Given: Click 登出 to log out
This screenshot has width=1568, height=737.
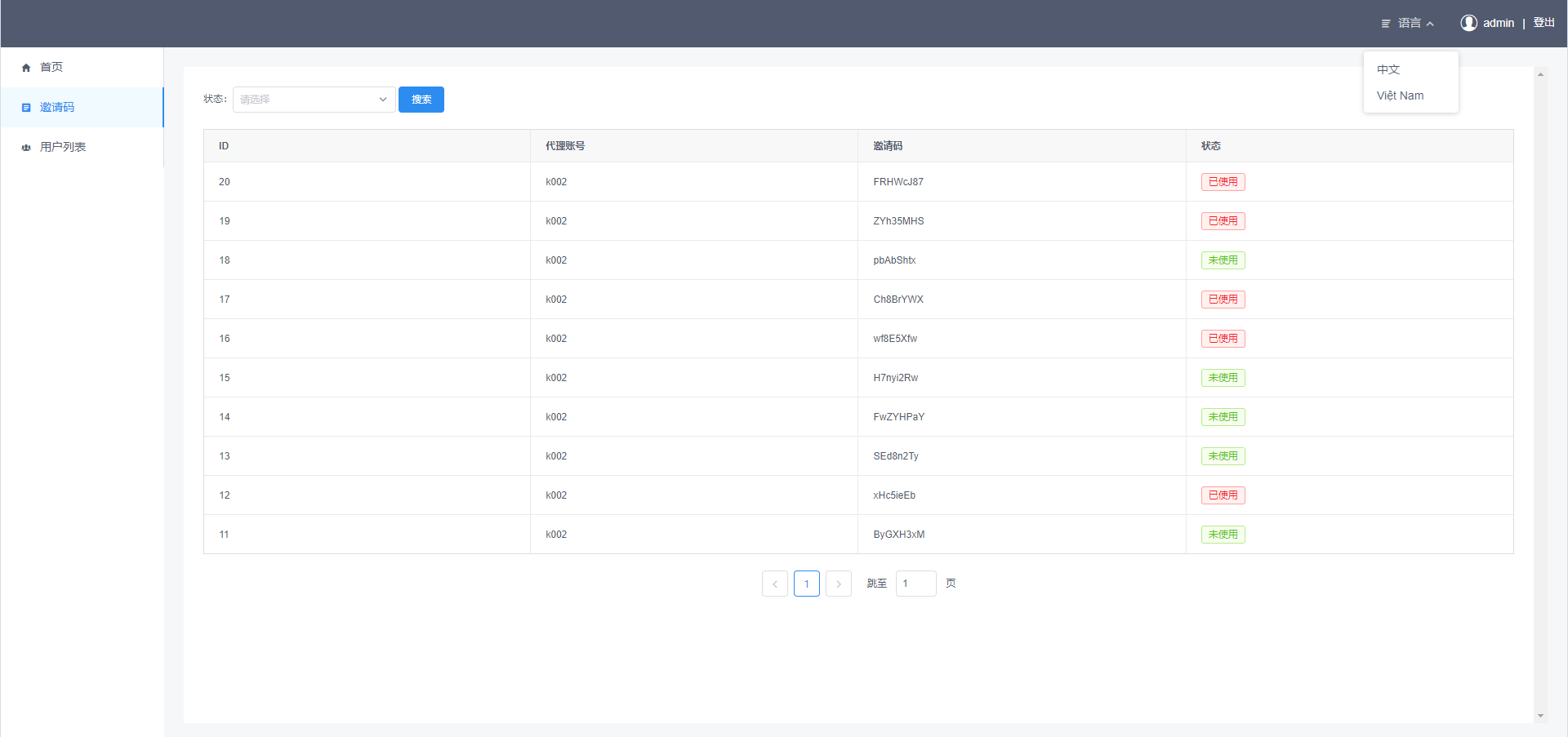Looking at the screenshot, I should (1543, 23).
